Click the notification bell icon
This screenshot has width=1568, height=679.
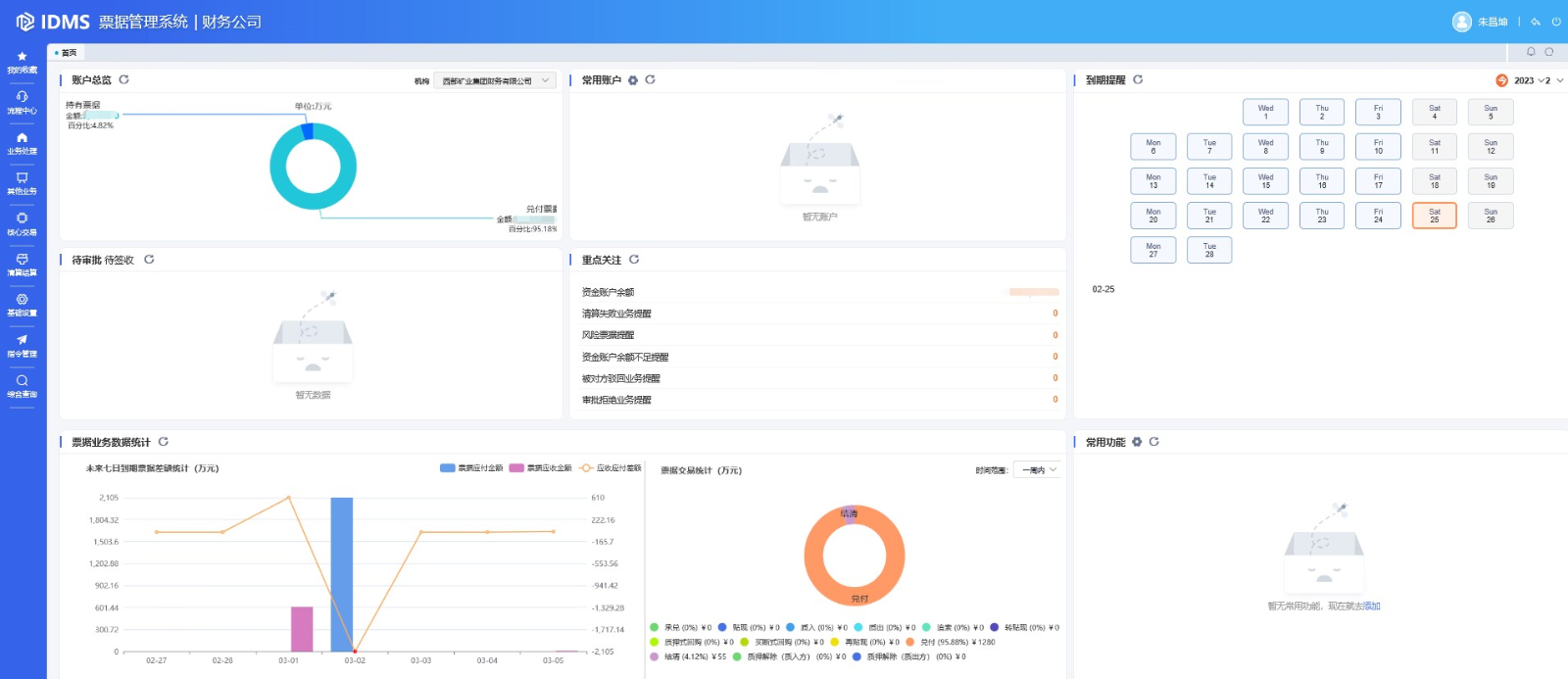coord(1531,52)
